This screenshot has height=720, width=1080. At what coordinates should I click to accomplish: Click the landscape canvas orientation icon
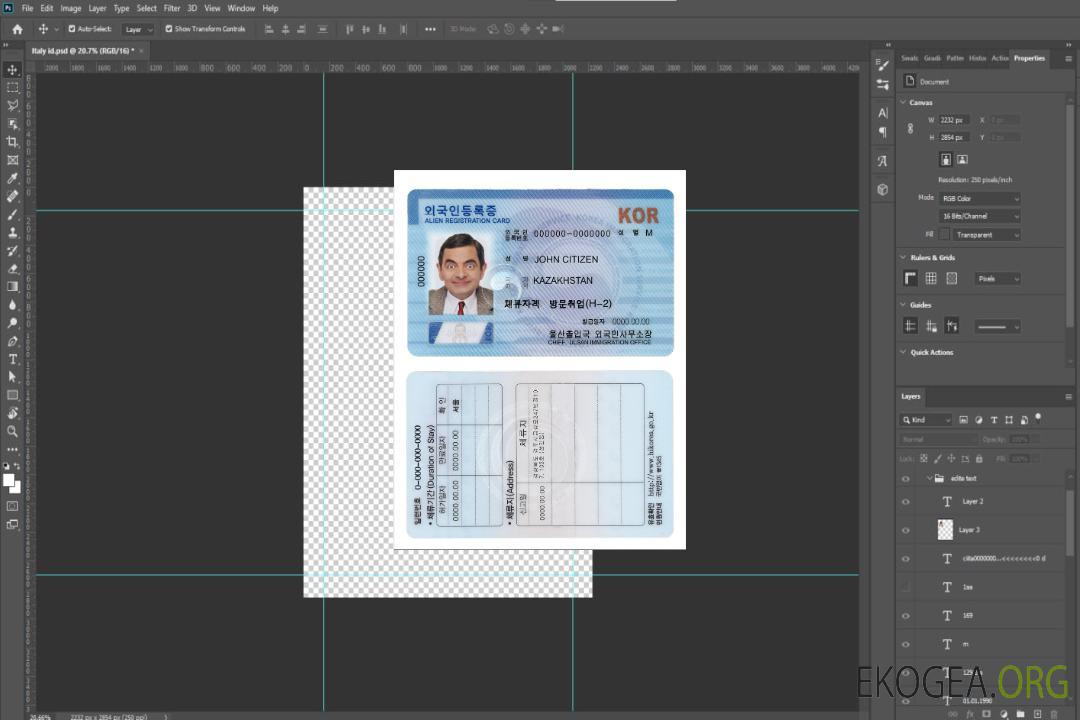(962, 159)
